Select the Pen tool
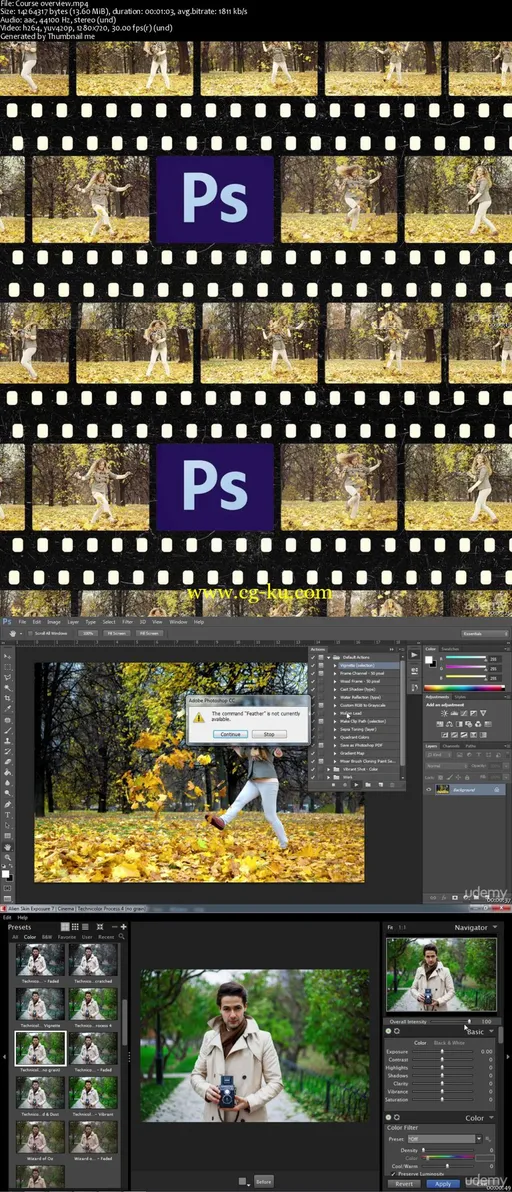 click(x=8, y=804)
